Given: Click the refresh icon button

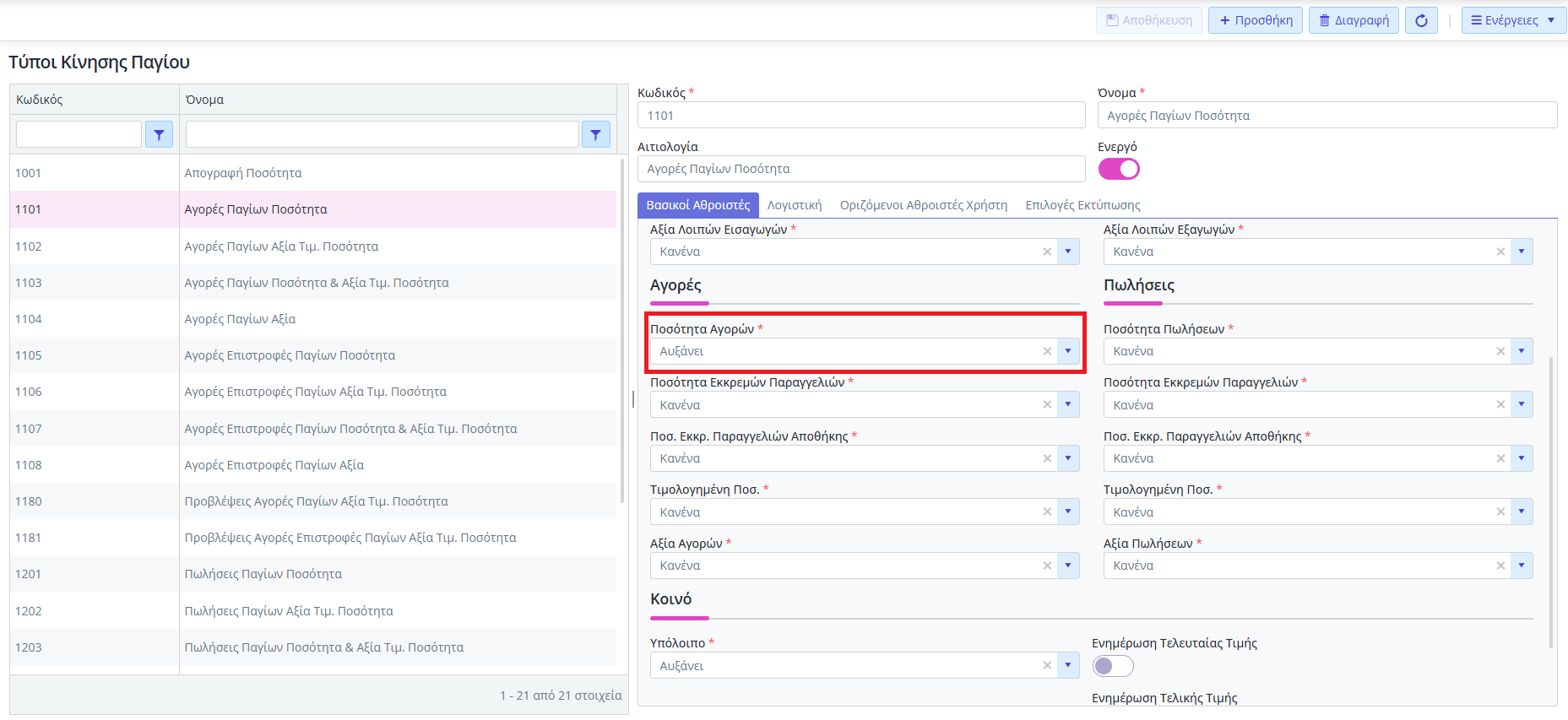Looking at the screenshot, I should [1421, 20].
